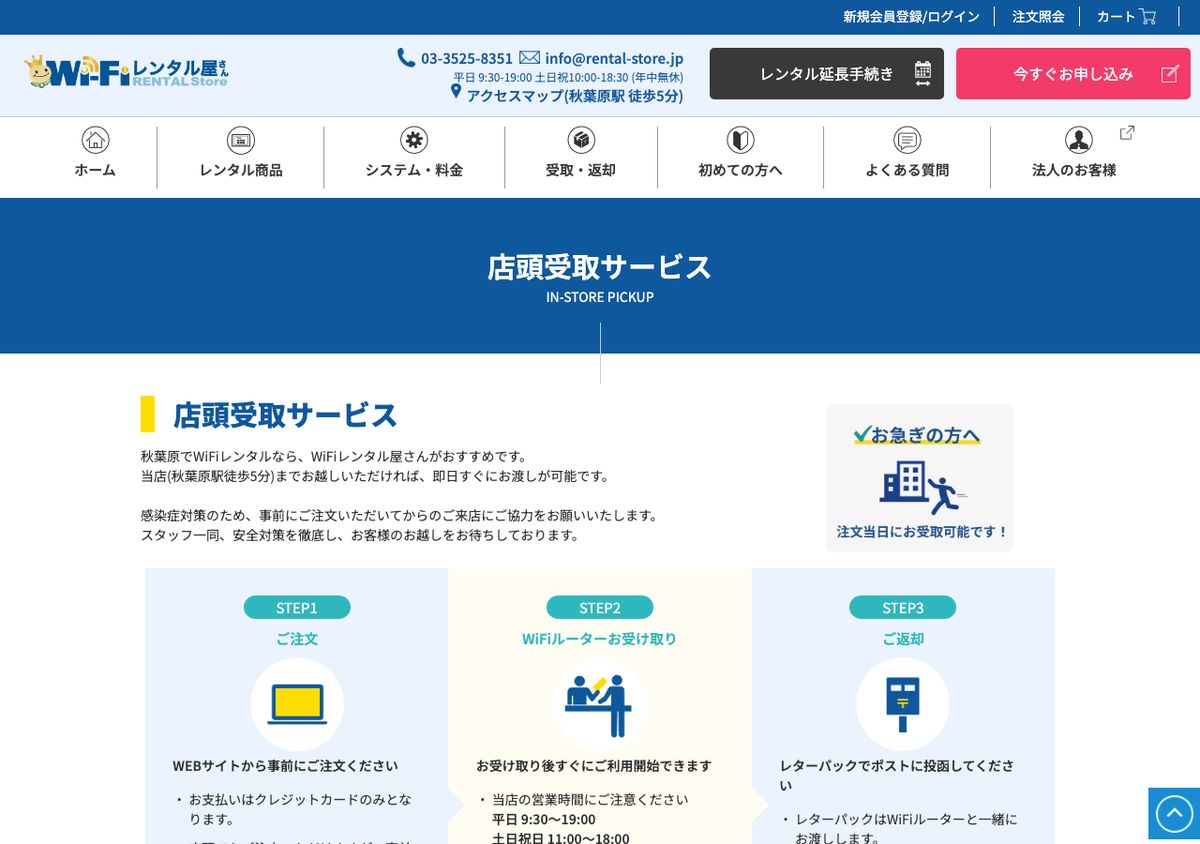This screenshot has width=1200, height=844.
Task: Click the WiFi Rental Store logo
Action: click(x=127, y=72)
